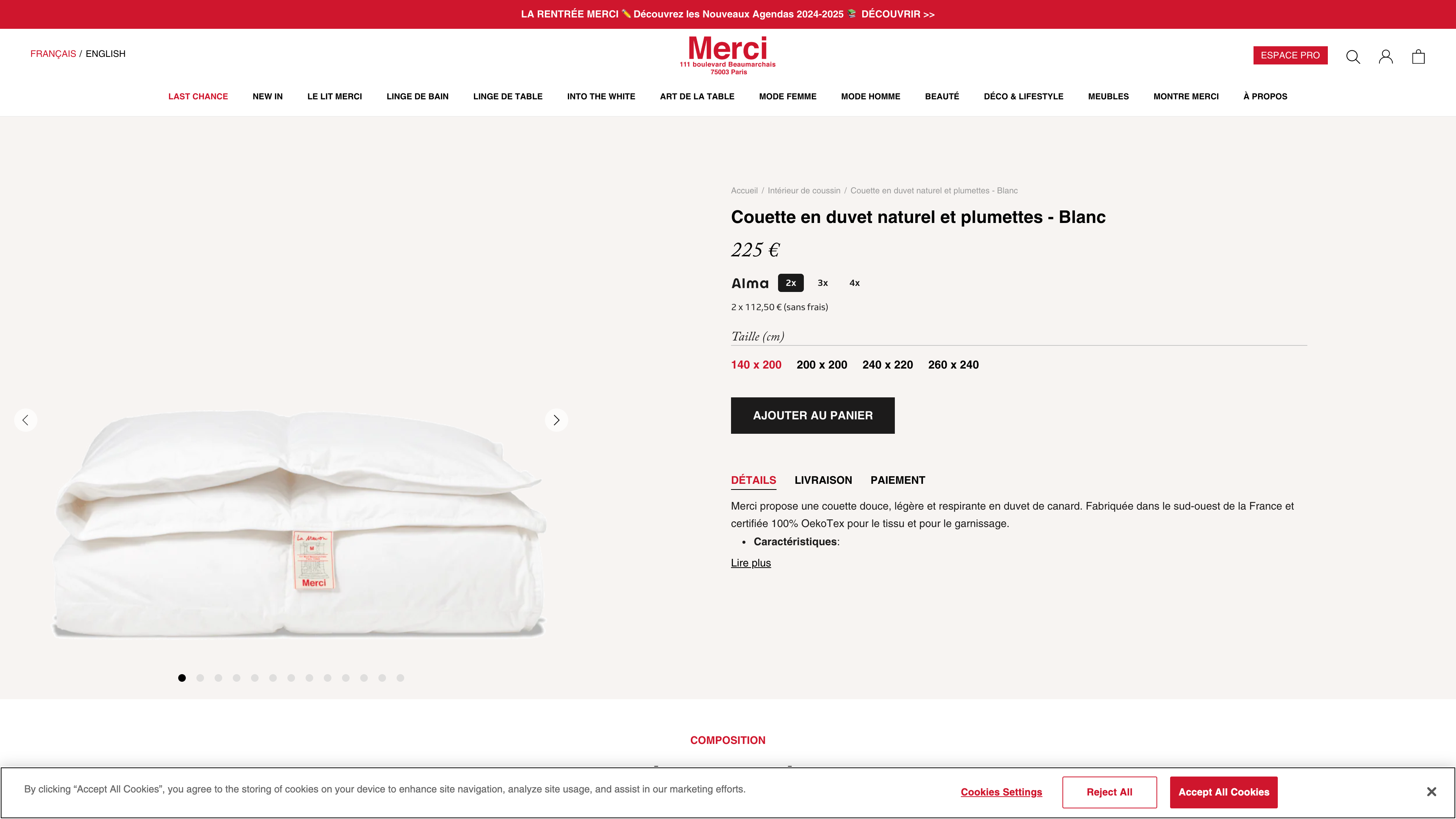
Task: Show next product image arrow
Action: pyautogui.click(x=556, y=420)
